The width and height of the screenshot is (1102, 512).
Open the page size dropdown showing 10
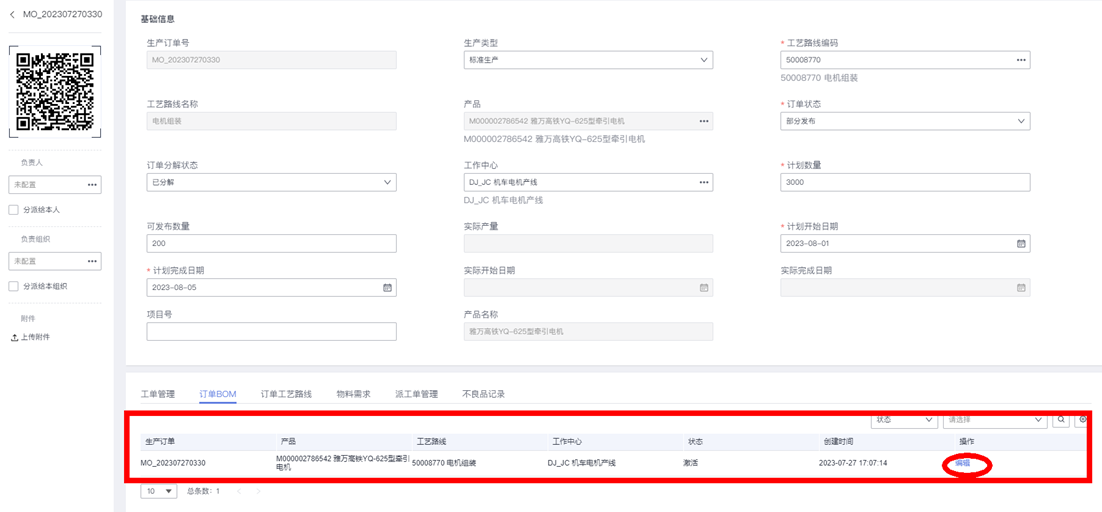[160, 491]
